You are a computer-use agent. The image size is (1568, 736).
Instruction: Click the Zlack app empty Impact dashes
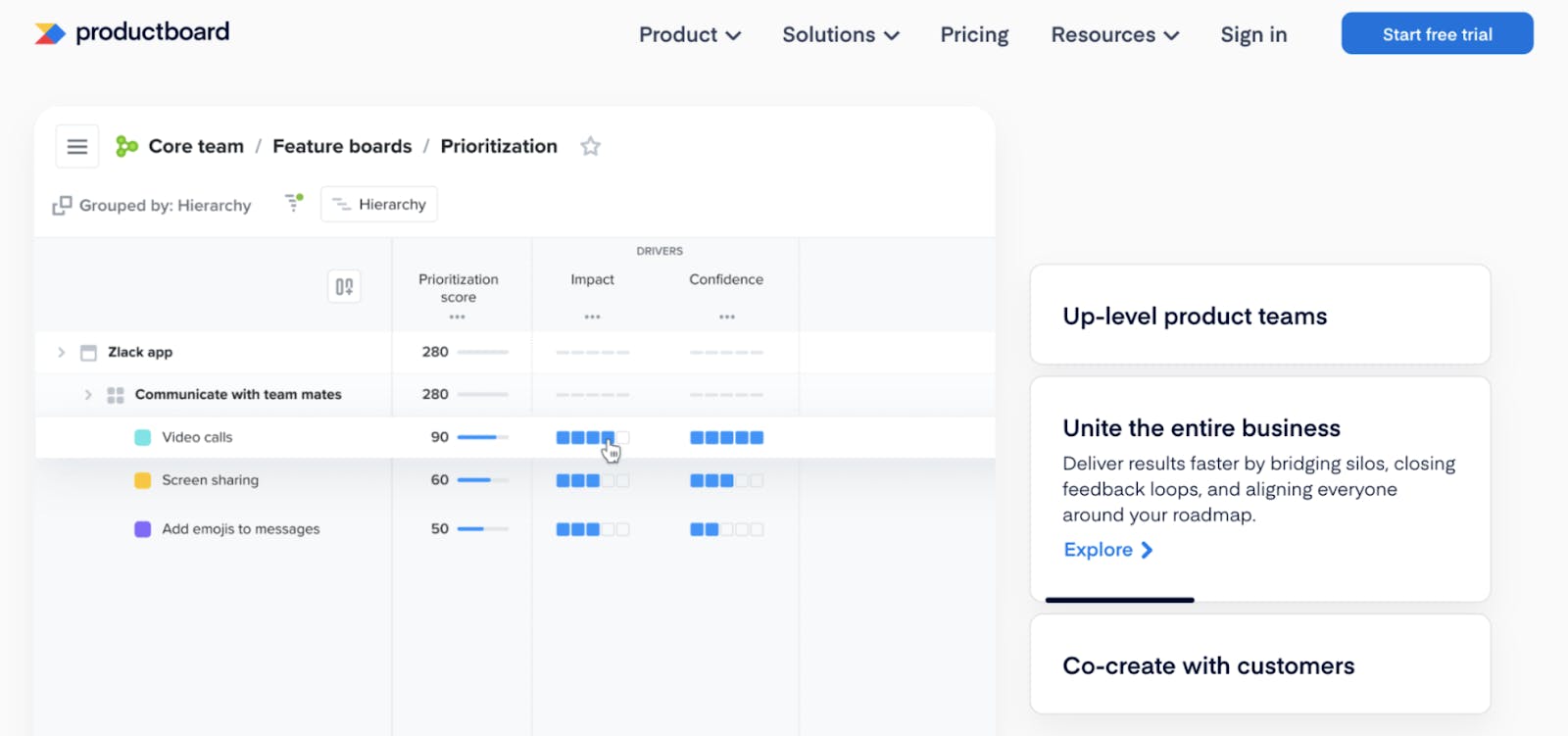click(x=593, y=352)
